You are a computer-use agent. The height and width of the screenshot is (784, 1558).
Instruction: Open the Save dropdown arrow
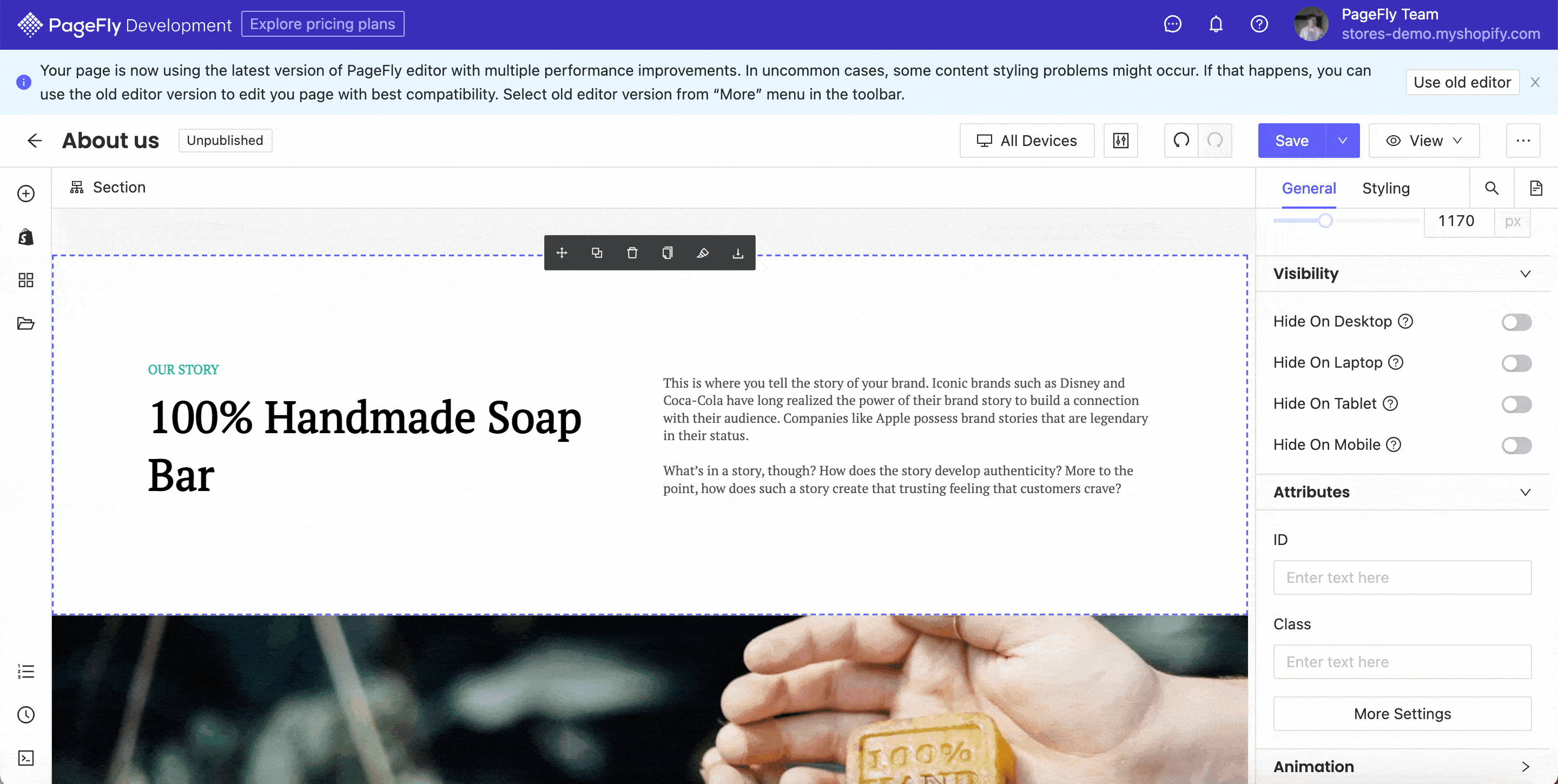1343,140
